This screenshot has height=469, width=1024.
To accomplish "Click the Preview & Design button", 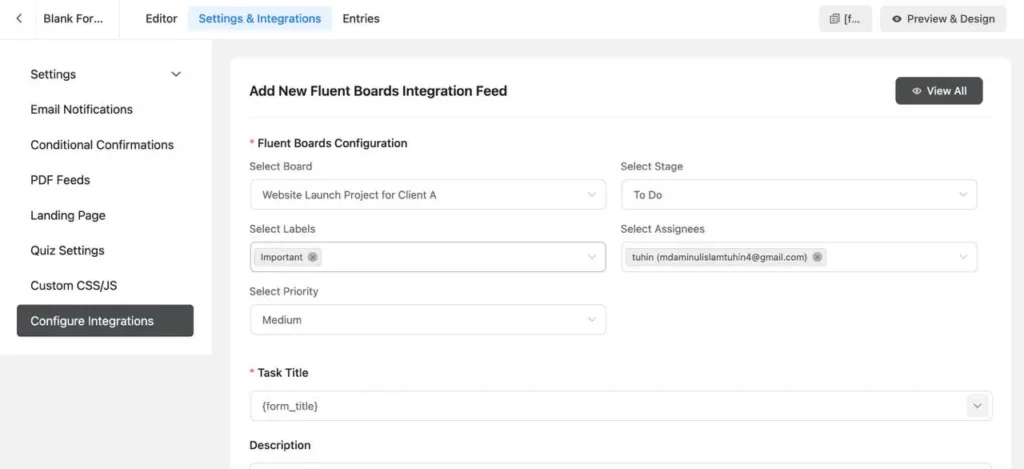I will 943,19.
